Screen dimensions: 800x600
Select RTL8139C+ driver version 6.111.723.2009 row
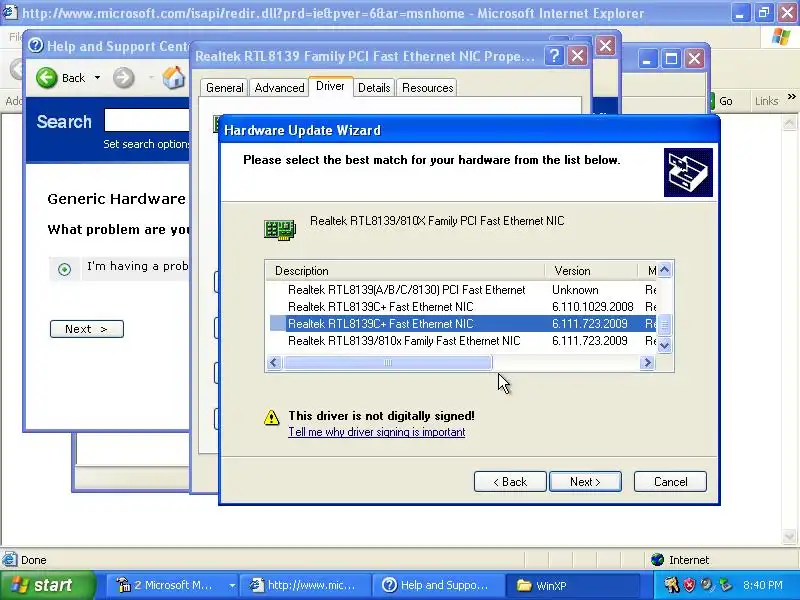coord(462,323)
